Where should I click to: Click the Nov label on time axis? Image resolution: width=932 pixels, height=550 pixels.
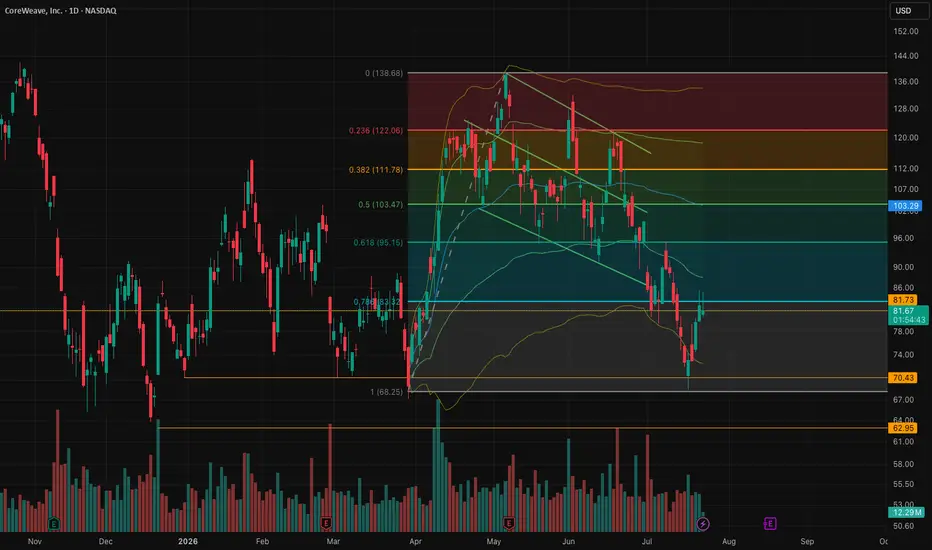[x=34, y=542]
